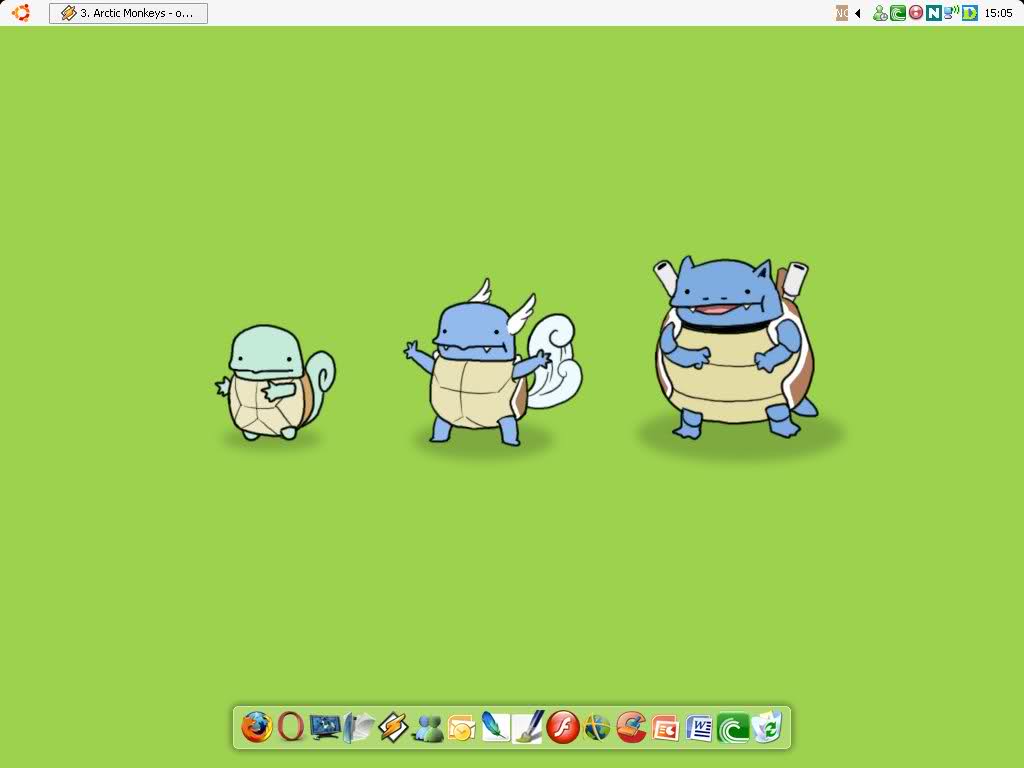1024x768 pixels.
Task: Open Messenger tray icon with clock
Action: [880, 13]
